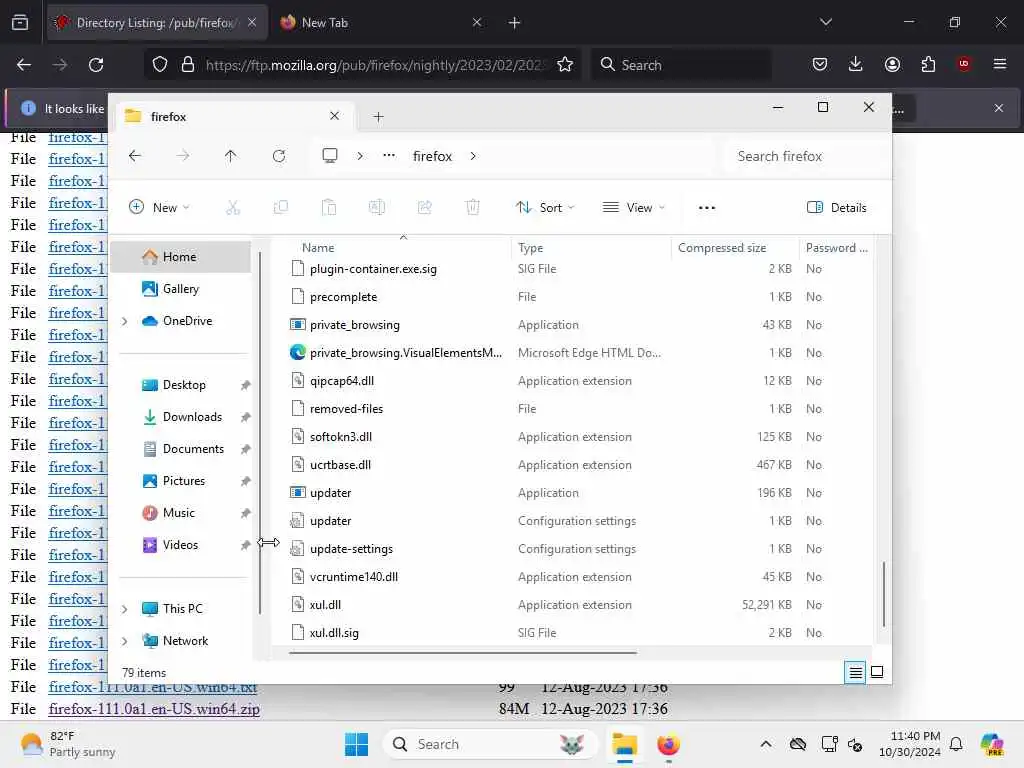
Task: Click the Windows Start button
Action: coord(357,744)
